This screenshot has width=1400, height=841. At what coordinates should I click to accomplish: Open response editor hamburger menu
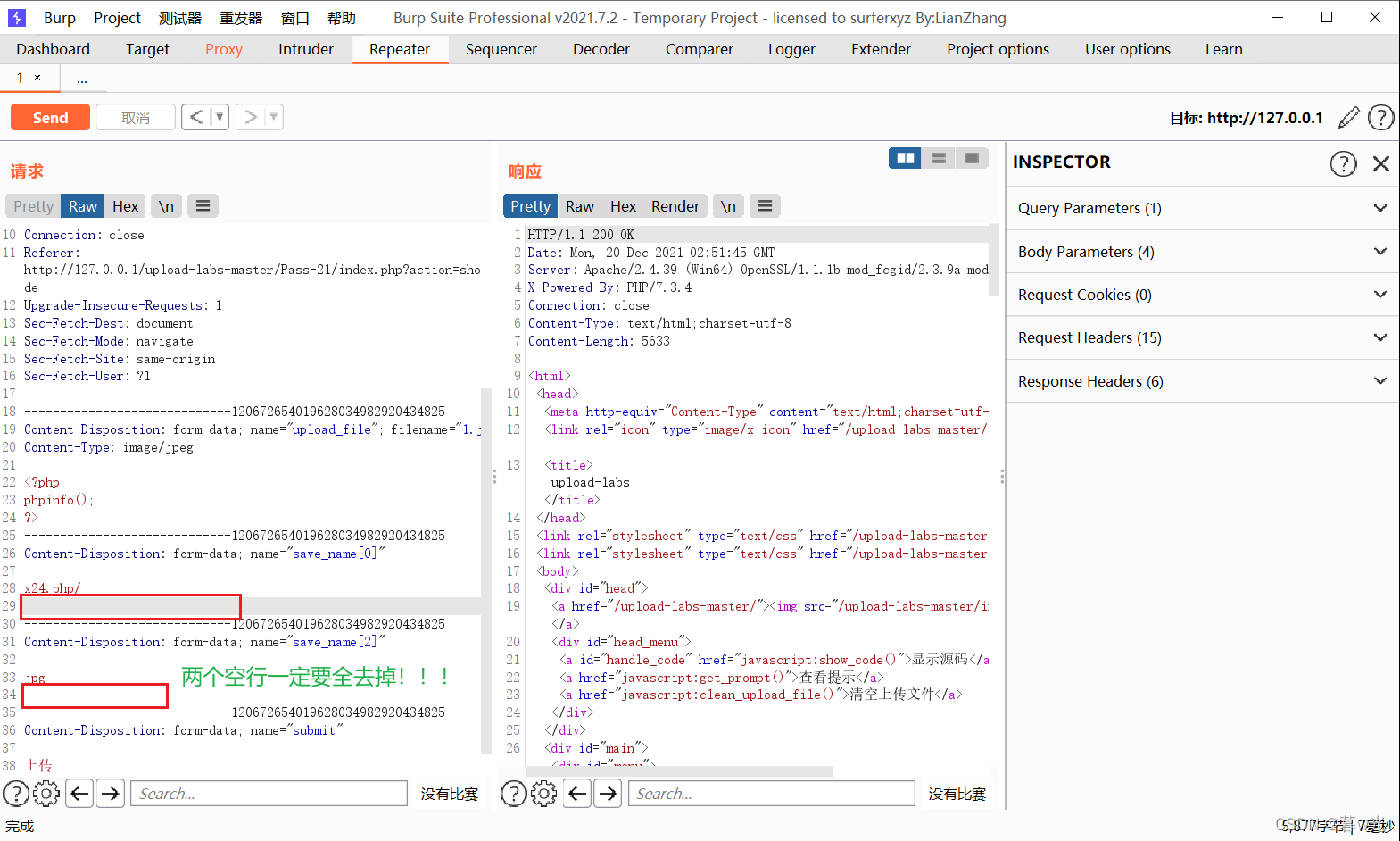coord(765,206)
